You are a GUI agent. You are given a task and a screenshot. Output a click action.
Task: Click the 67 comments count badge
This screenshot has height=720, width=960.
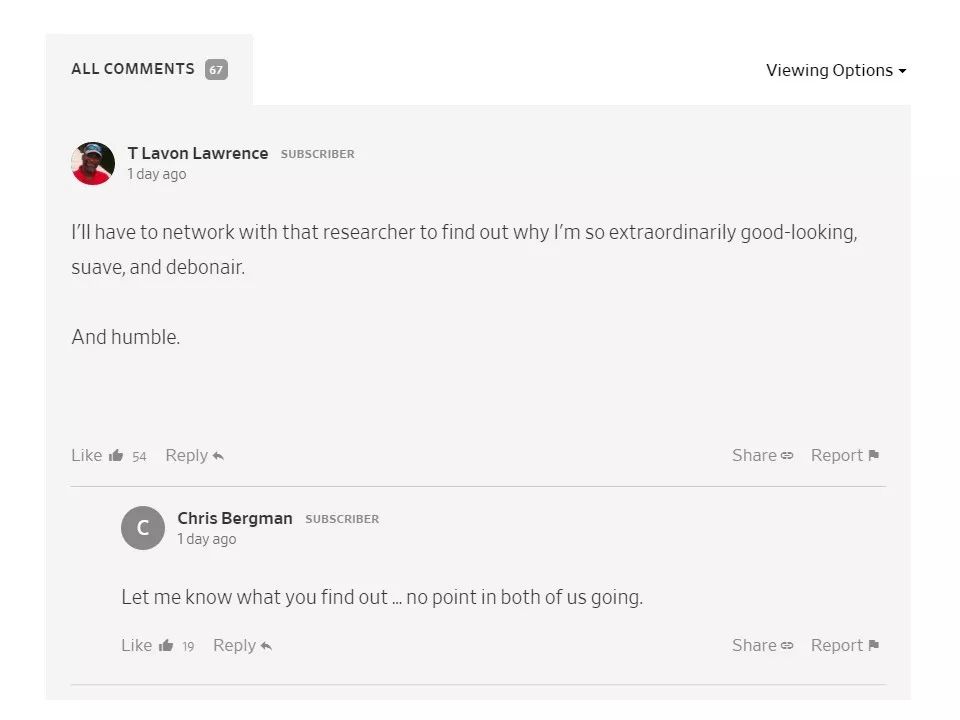click(x=216, y=70)
